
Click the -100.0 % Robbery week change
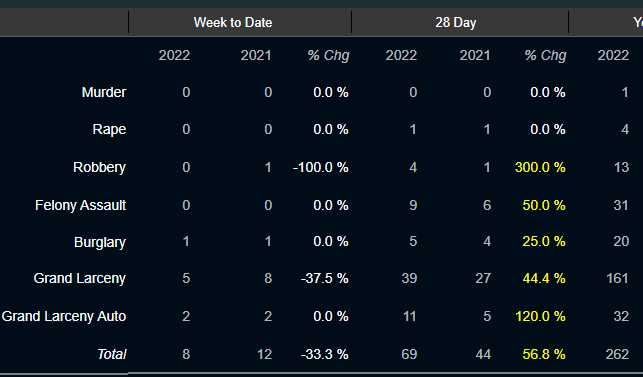coord(321,167)
